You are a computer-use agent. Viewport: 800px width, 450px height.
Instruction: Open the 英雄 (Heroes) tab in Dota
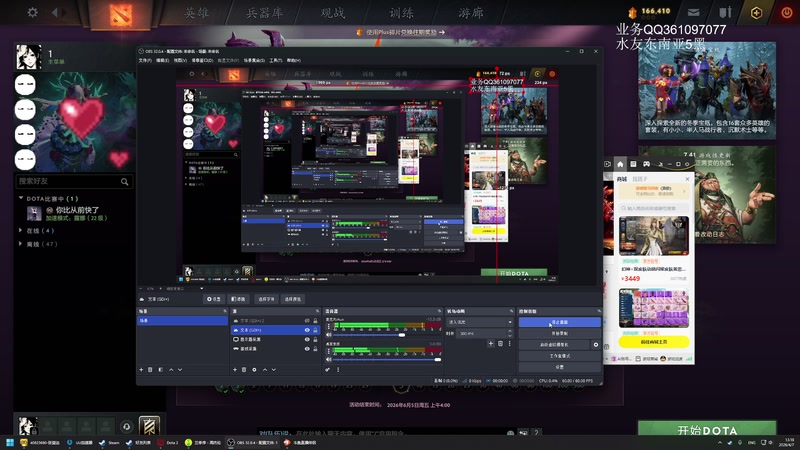pyautogui.click(x=196, y=13)
